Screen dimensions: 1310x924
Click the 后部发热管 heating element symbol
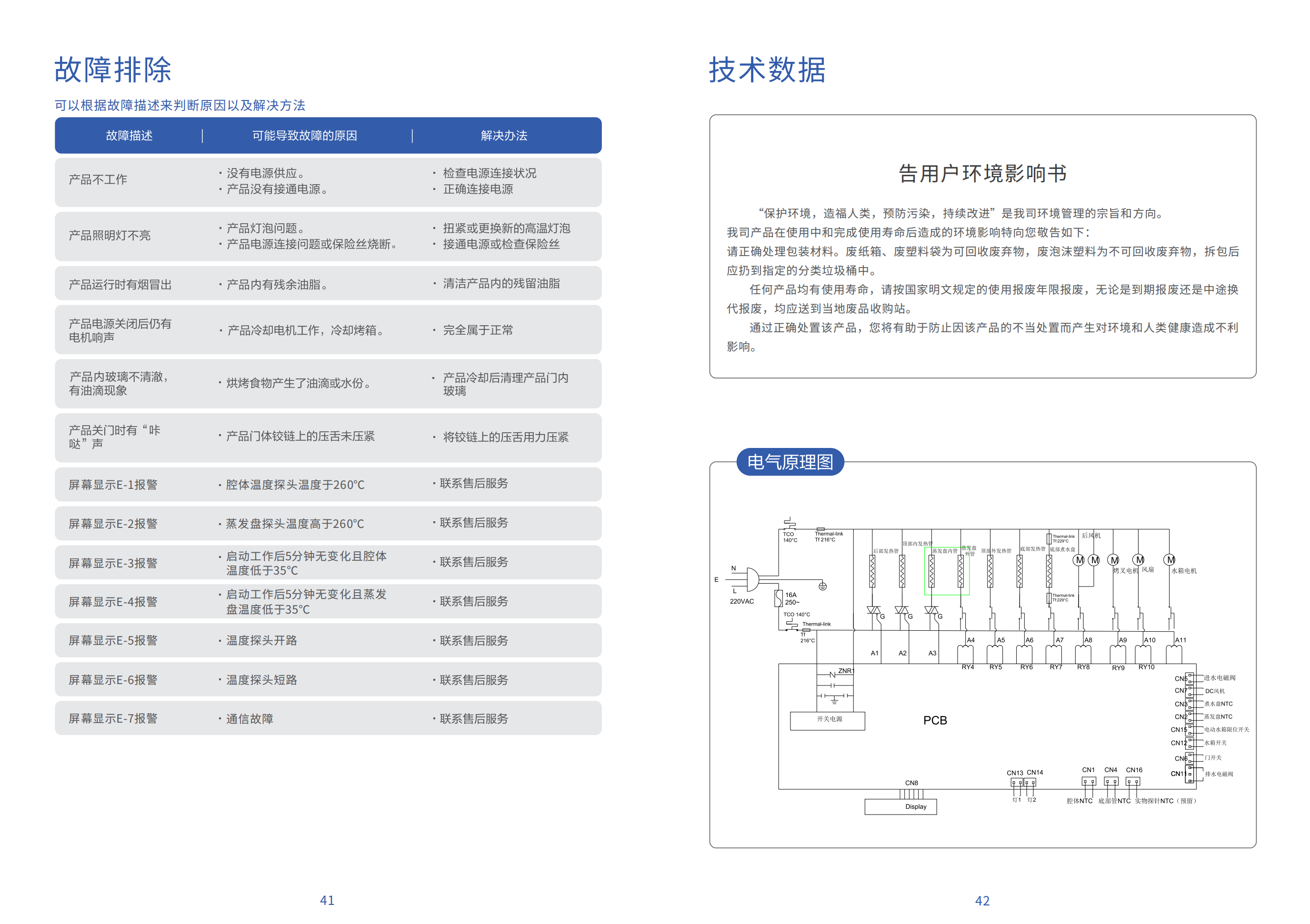coord(872,571)
